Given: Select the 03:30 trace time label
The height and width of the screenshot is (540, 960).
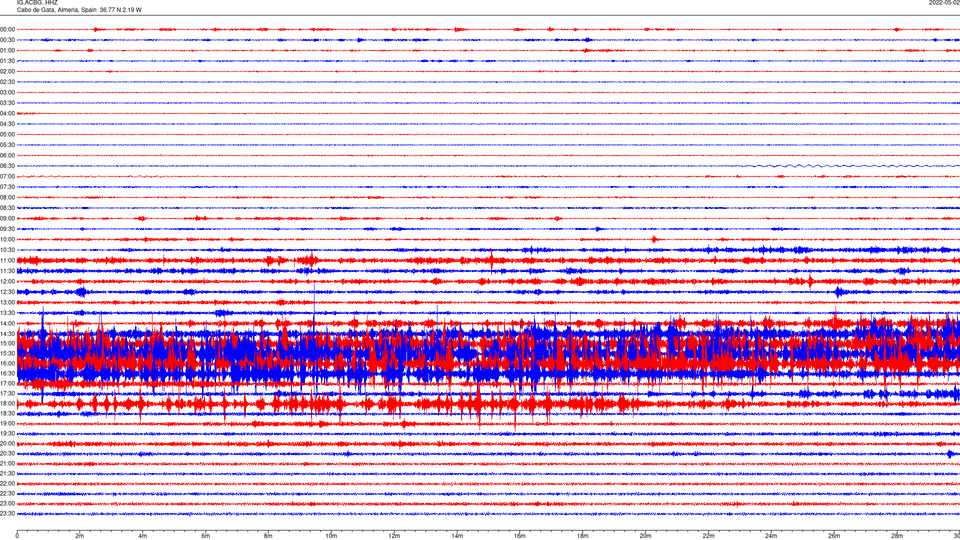Looking at the screenshot, I should click(x=7, y=103).
